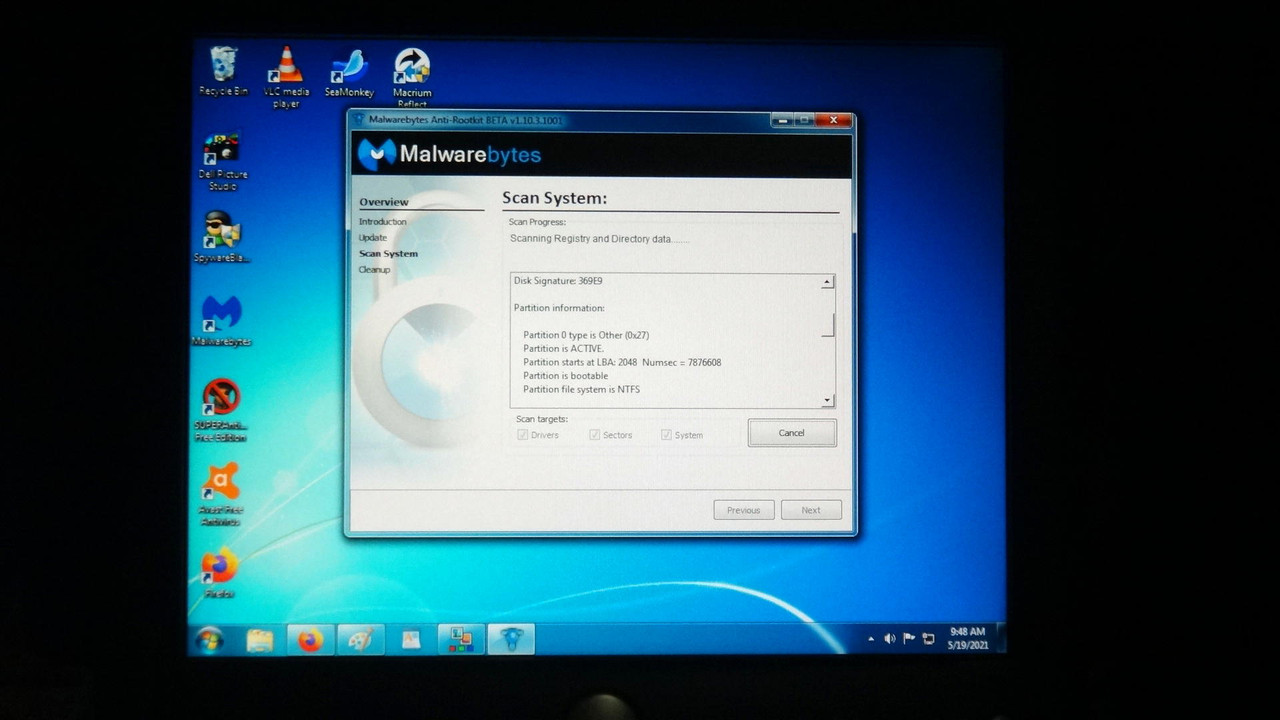Viewport: 1280px width, 720px height.
Task: Cancel the running scan
Action: click(792, 433)
